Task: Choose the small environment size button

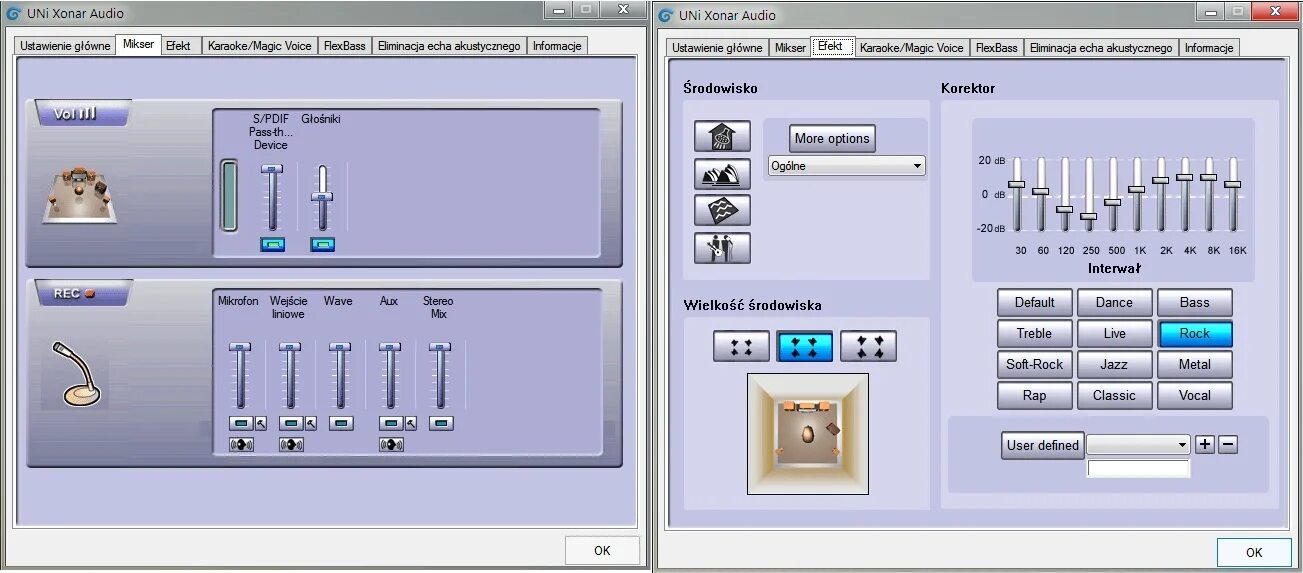Action: pyautogui.click(x=741, y=347)
